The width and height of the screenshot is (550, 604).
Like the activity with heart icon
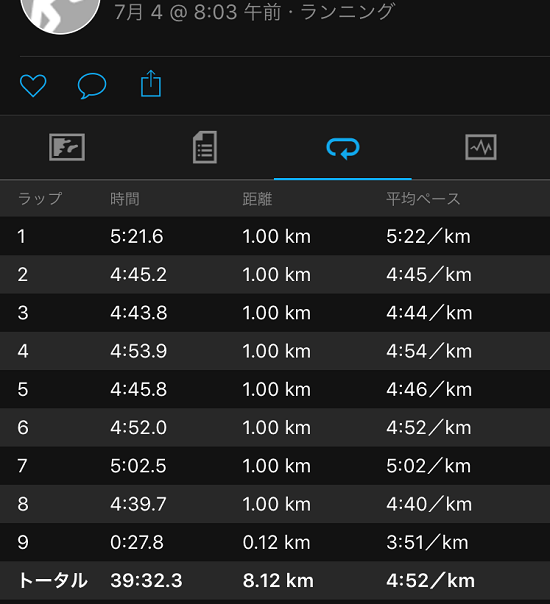tap(33, 85)
